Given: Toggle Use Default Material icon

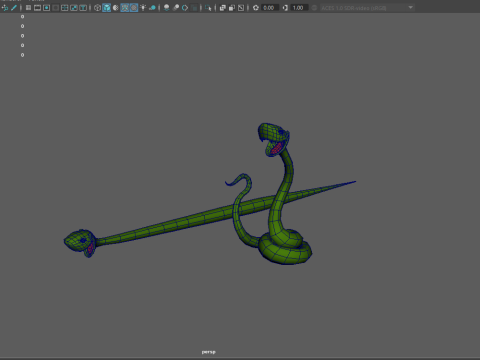Looking at the screenshot, I should (x=115, y=8).
